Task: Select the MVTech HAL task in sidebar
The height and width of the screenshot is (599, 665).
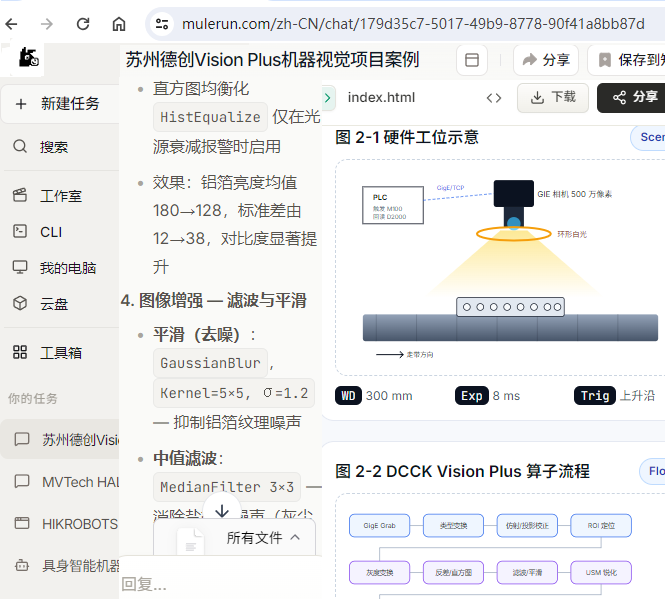Action: click(x=60, y=482)
